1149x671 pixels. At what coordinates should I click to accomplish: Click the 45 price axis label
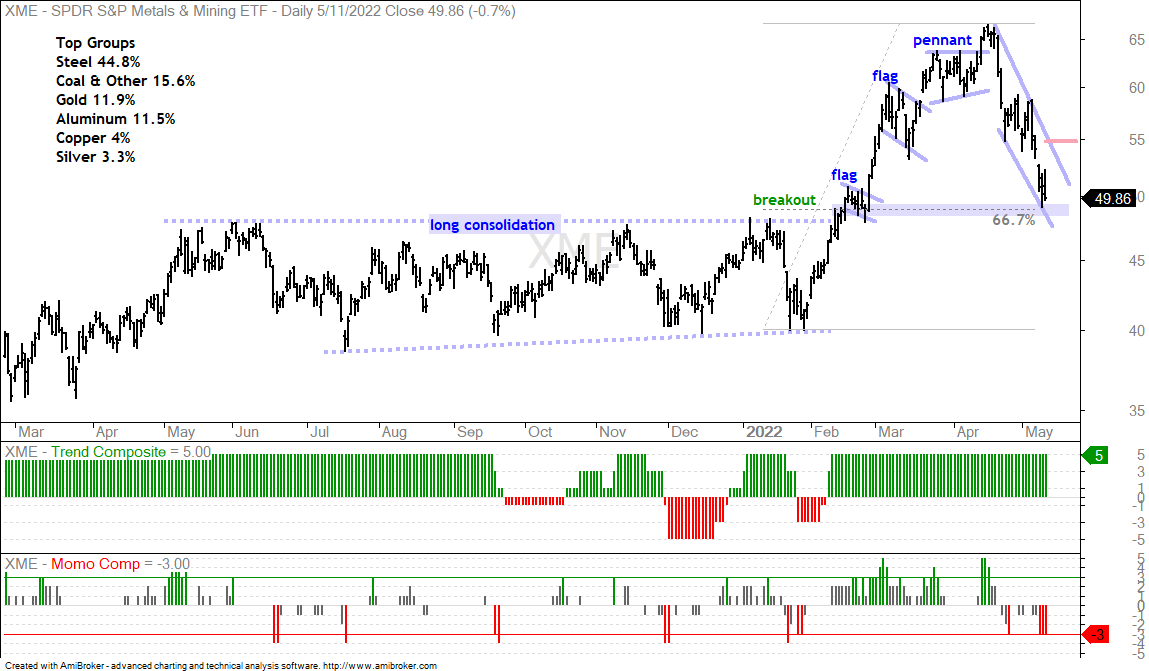(x=1137, y=261)
